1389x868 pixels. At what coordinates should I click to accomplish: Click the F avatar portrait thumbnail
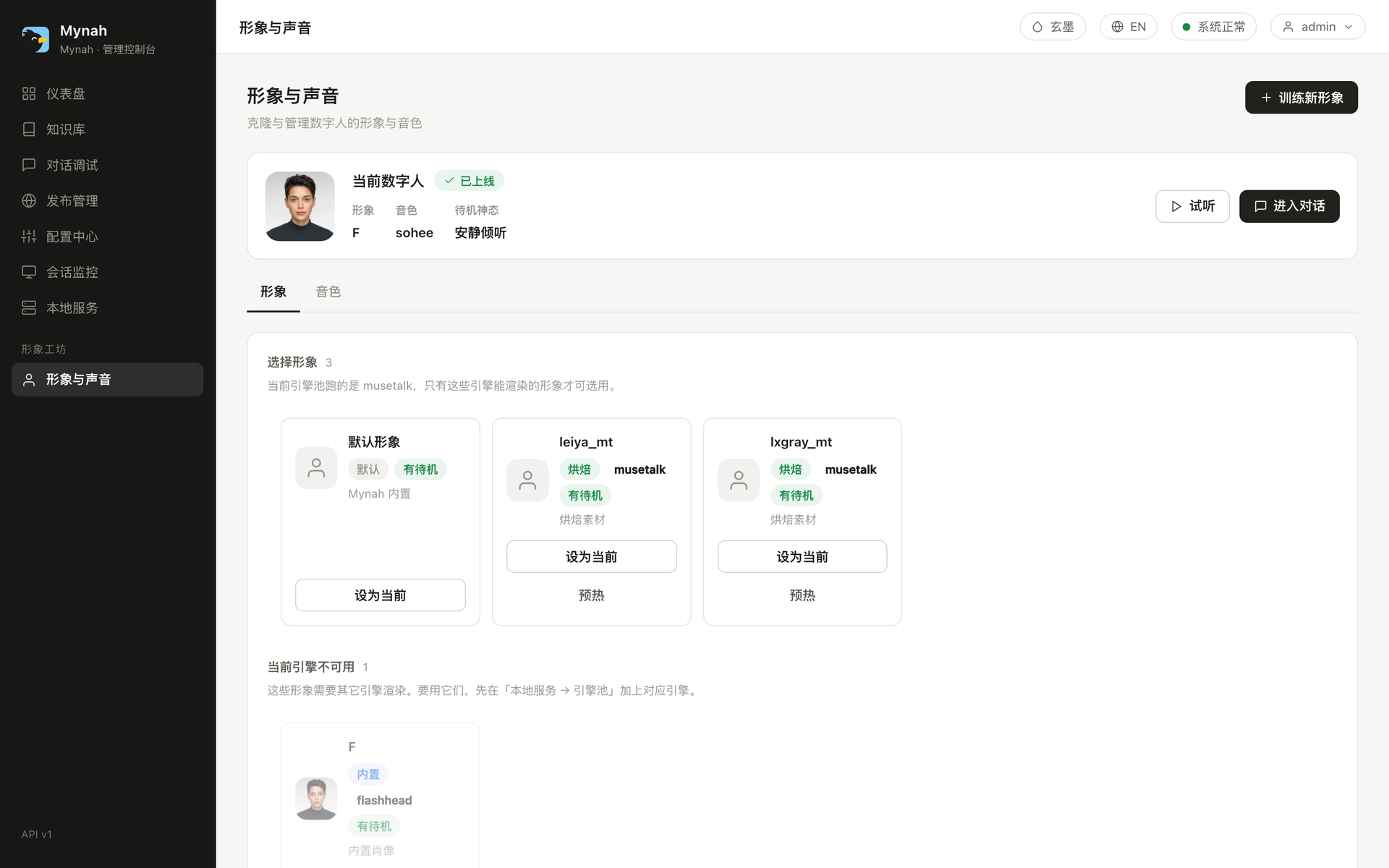tap(316, 799)
